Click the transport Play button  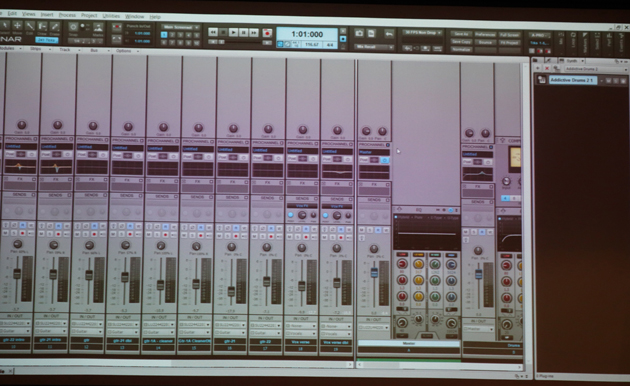(233, 32)
